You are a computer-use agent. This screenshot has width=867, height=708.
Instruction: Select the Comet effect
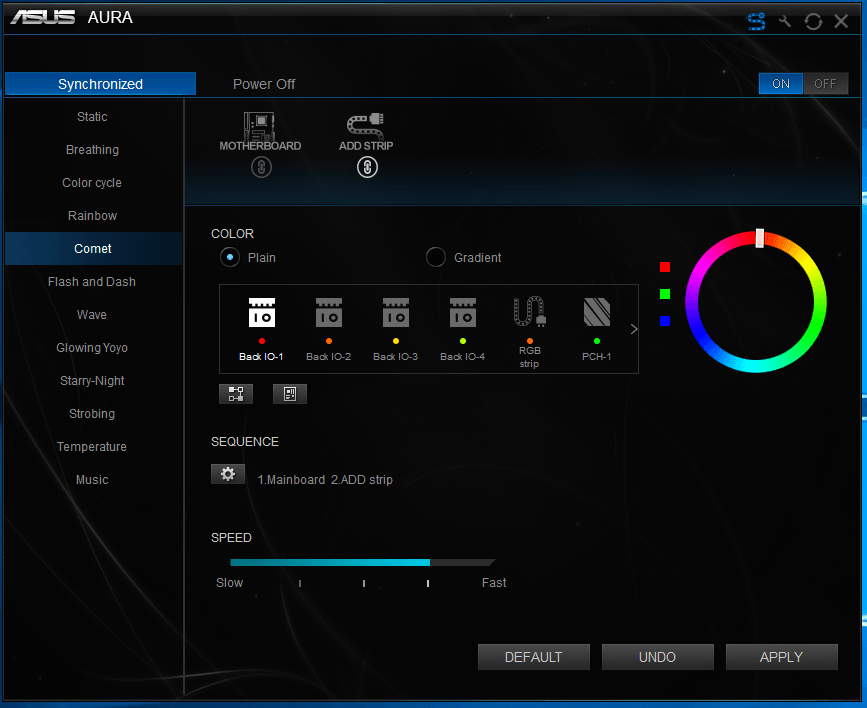pos(92,249)
